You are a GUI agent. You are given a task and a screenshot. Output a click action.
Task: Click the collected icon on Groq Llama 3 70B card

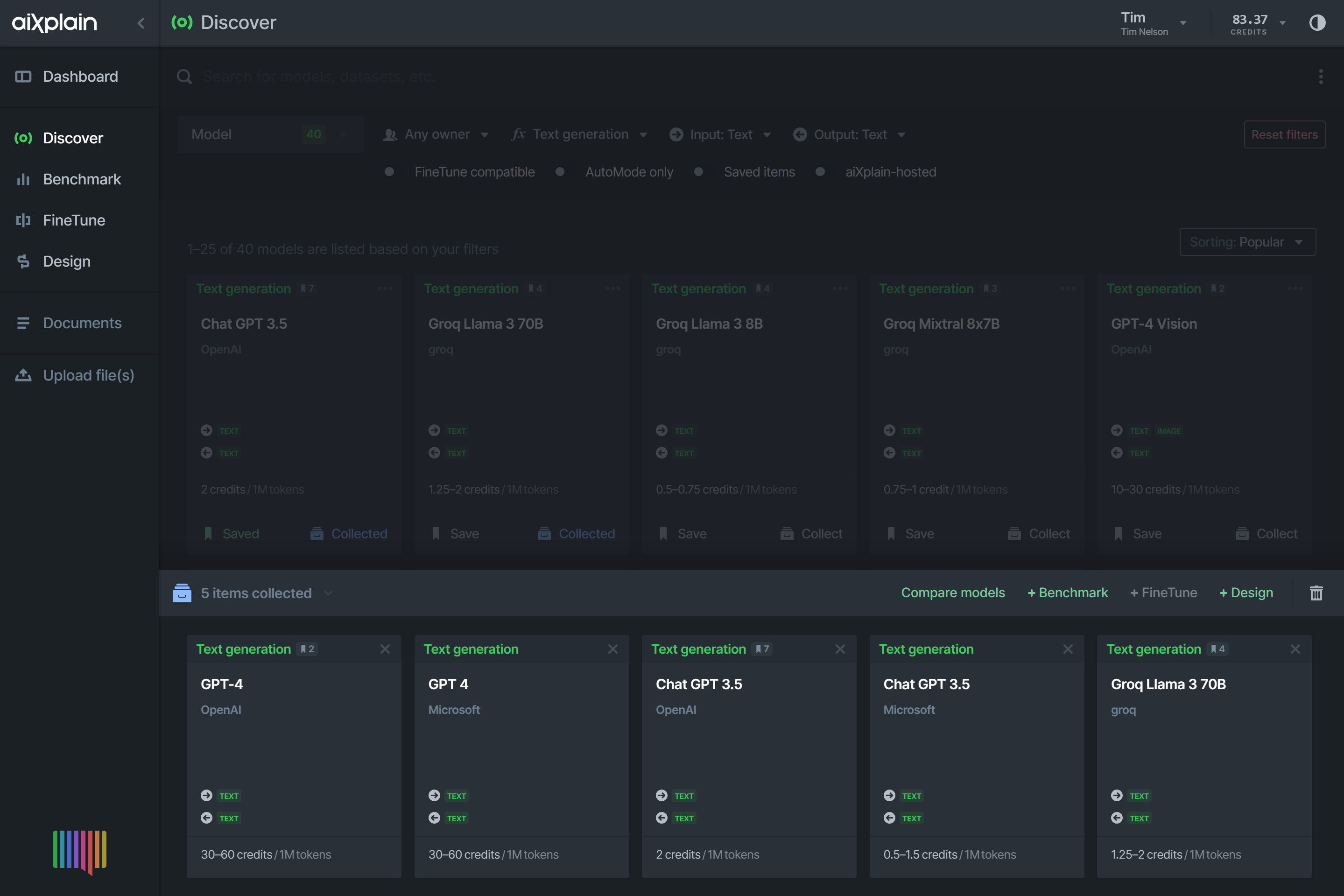point(544,534)
